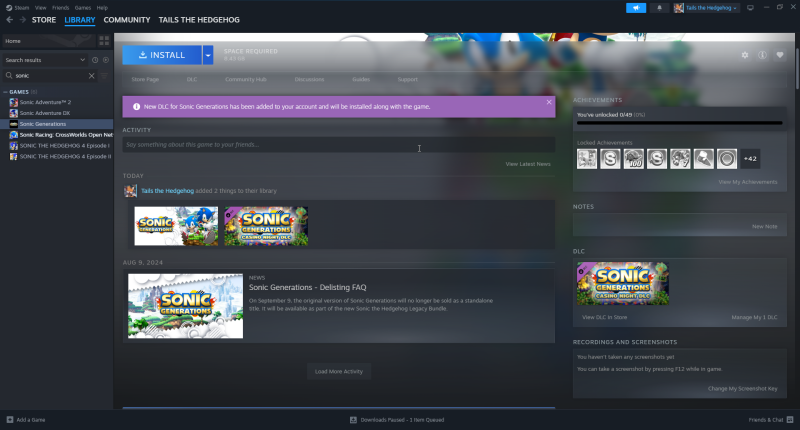Open the DLC tab link
800x430 pixels.
[192, 80]
